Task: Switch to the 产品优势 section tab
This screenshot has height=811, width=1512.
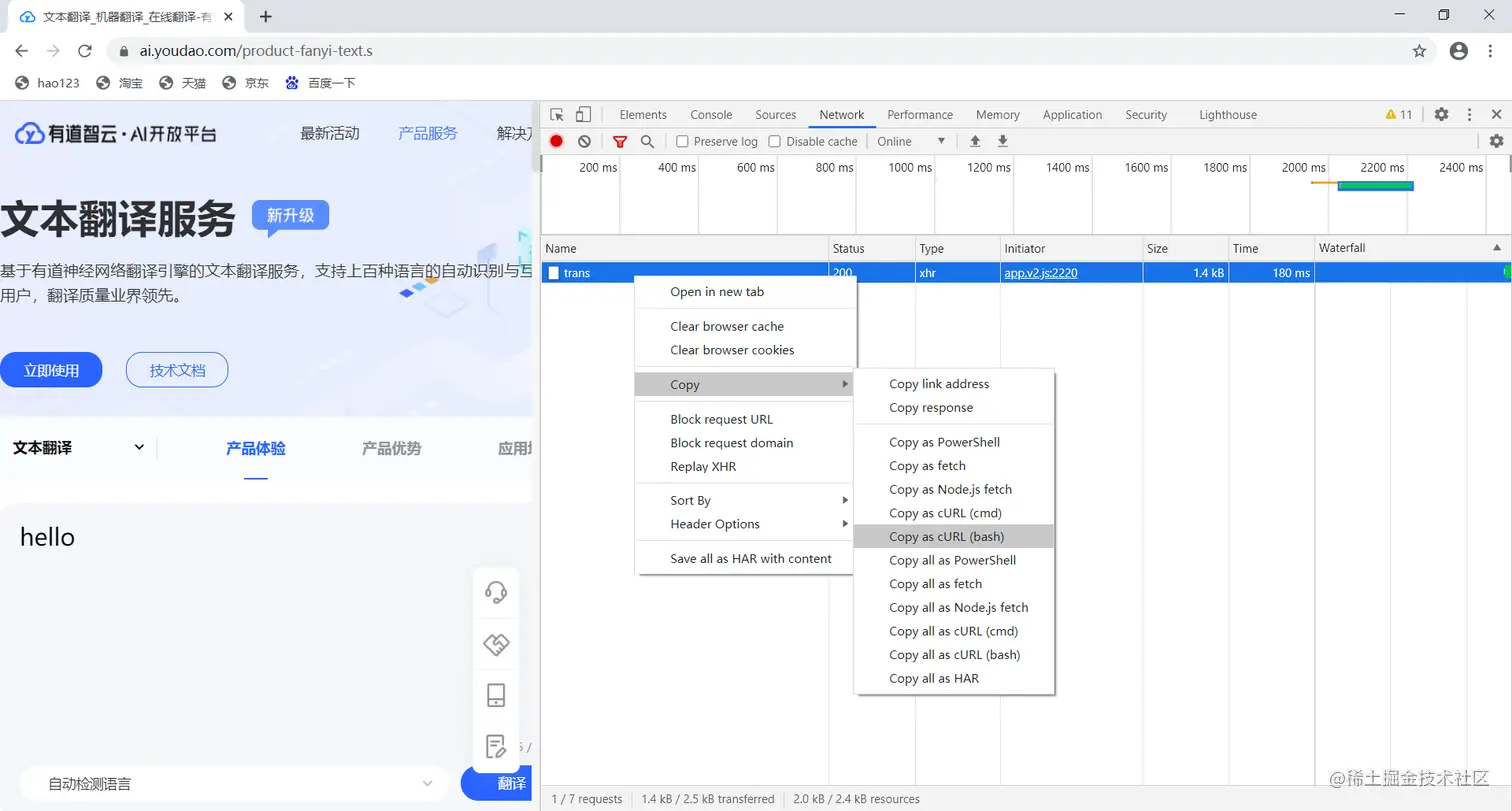Action: (391, 449)
